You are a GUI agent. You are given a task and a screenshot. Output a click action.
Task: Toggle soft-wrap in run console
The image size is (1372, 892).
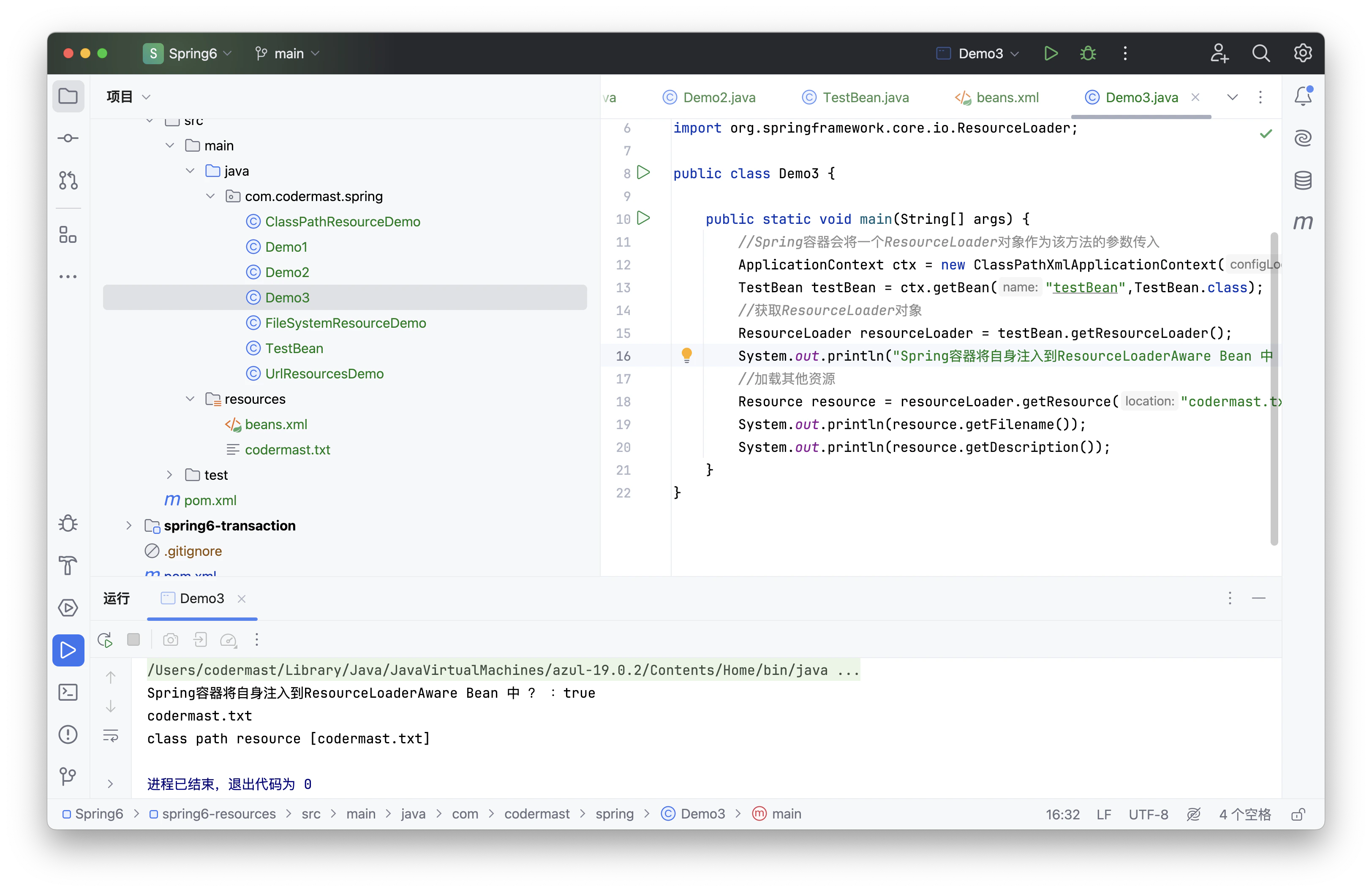pyautogui.click(x=111, y=736)
